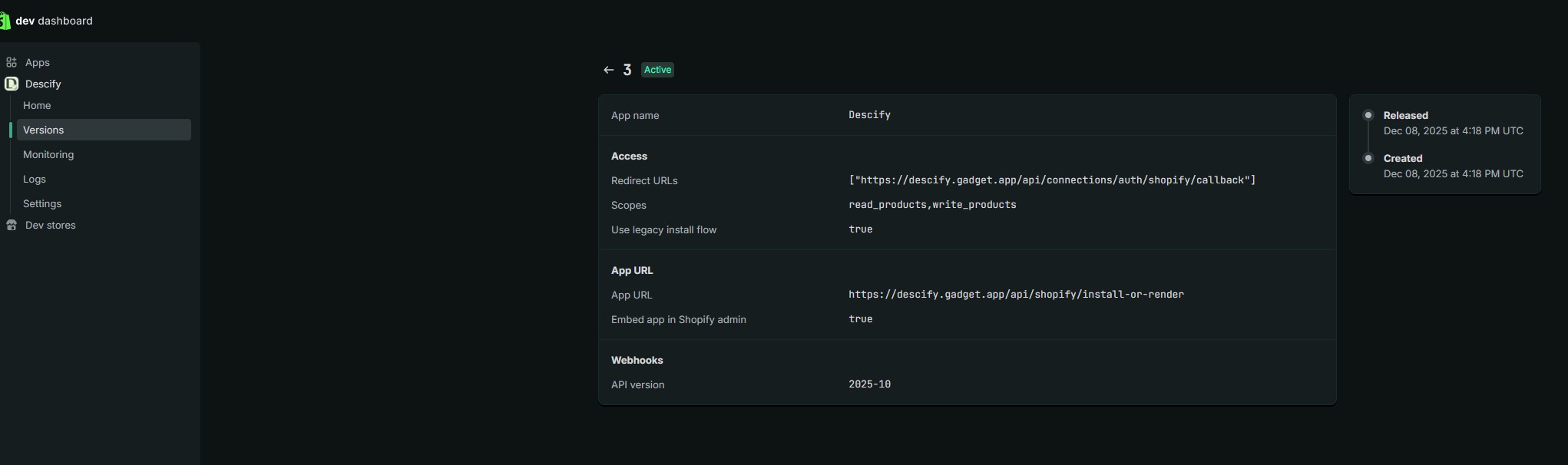Click the Created timeline dot

[x=1368, y=158]
